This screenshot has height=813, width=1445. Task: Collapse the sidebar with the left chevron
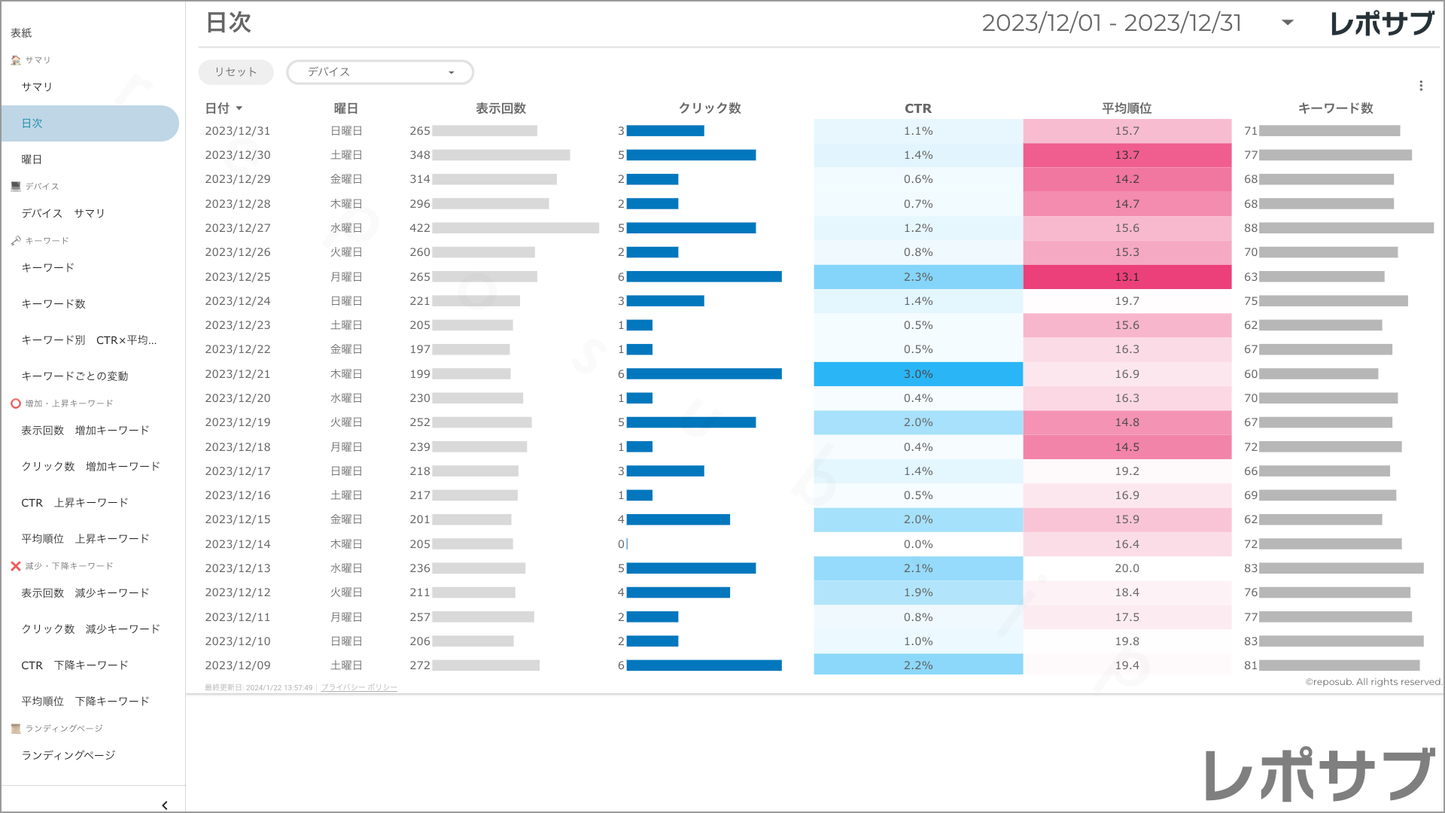click(x=165, y=805)
